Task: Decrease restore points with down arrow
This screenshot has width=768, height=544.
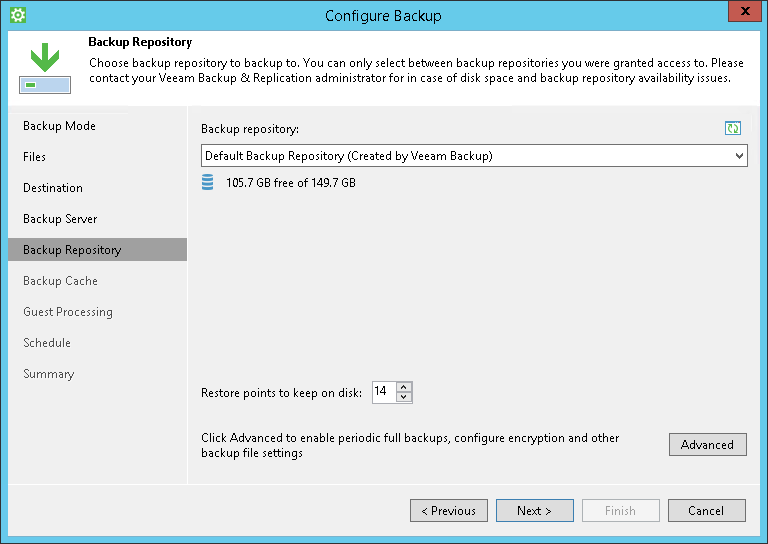Action: (x=404, y=397)
